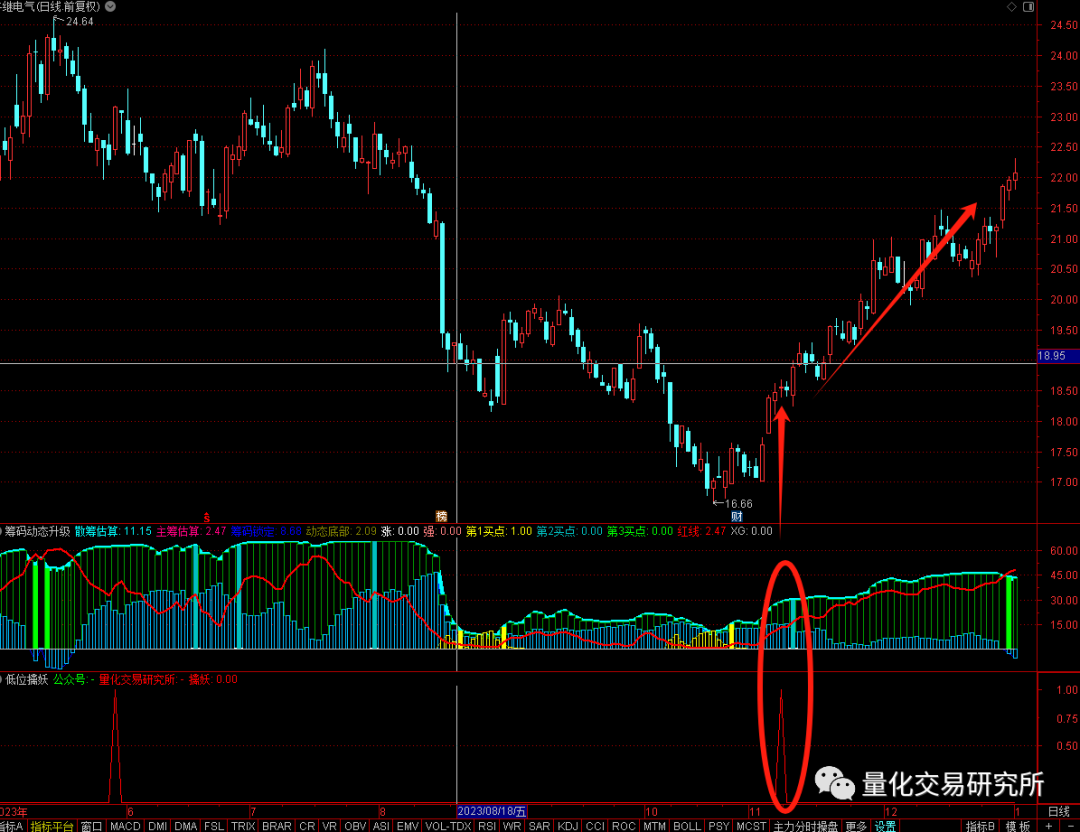Click the 窗口 window tab
The height and width of the screenshot is (832, 1080).
pos(92,826)
